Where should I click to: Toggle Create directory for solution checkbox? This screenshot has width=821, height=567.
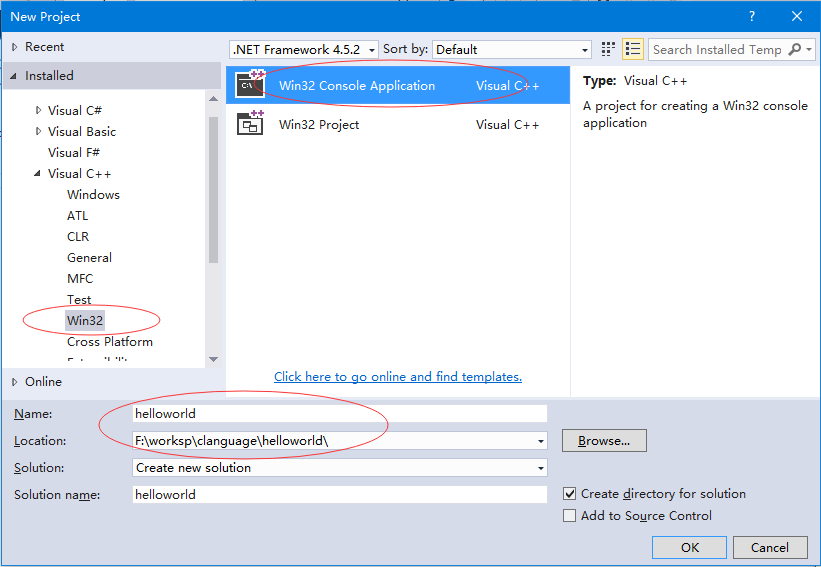pyautogui.click(x=570, y=494)
